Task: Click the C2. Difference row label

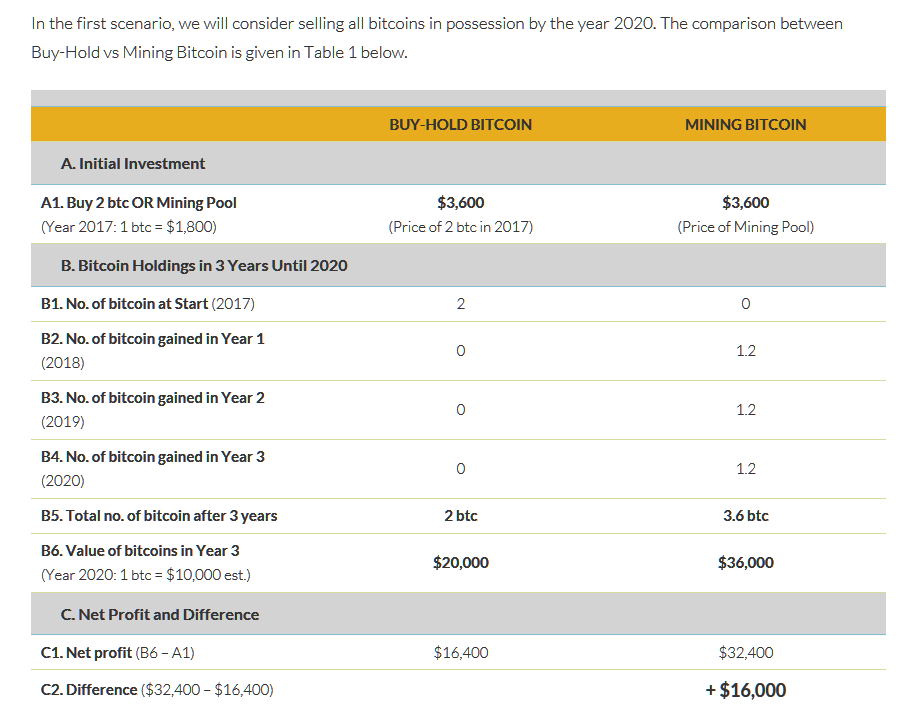Action: pos(157,689)
